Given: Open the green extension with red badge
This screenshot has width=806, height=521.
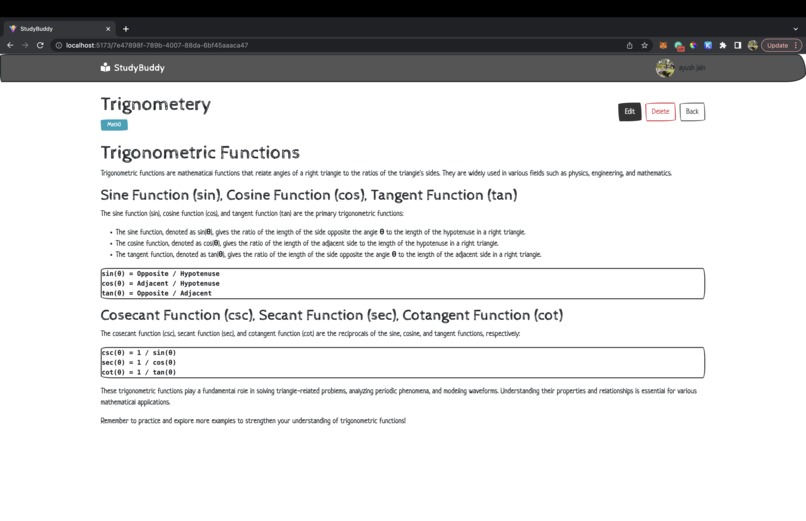Looking at the screenshot, I should (679, 46).
